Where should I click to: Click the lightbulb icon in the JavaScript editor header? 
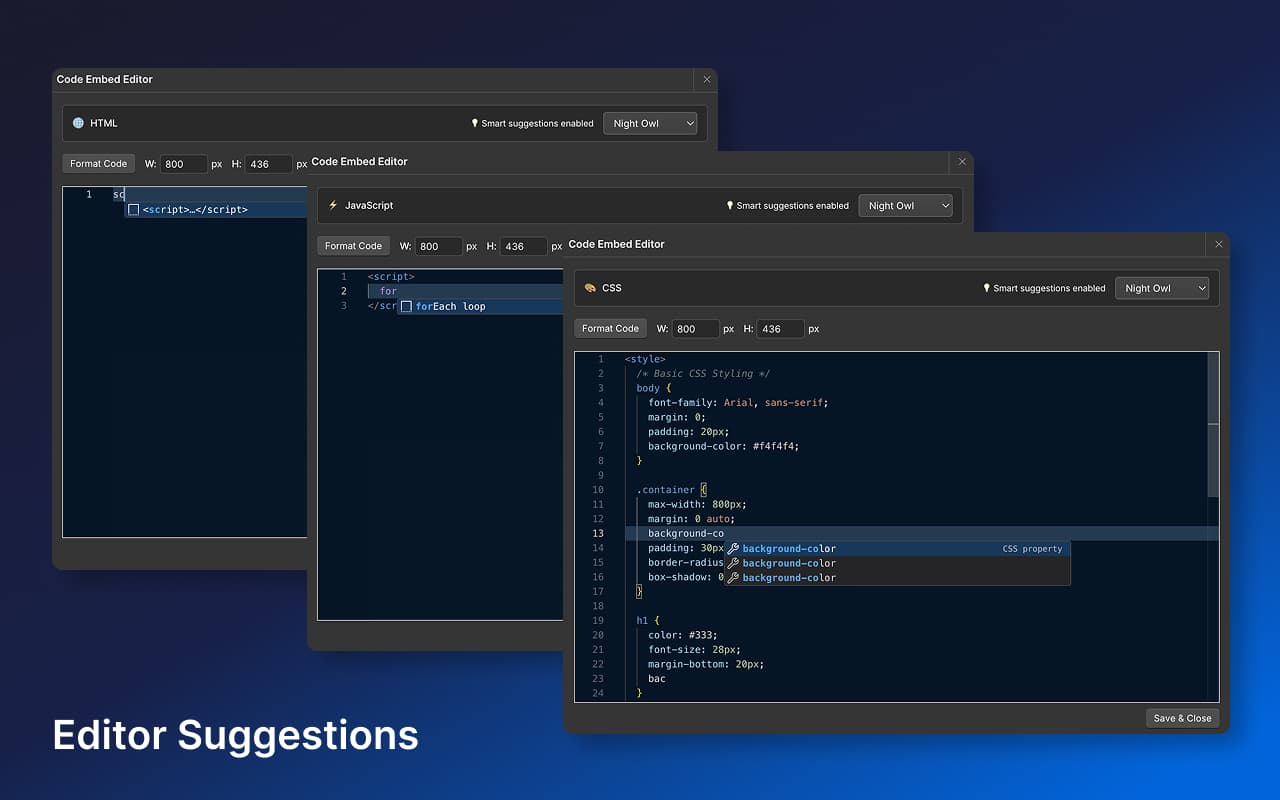coord(732,205)
